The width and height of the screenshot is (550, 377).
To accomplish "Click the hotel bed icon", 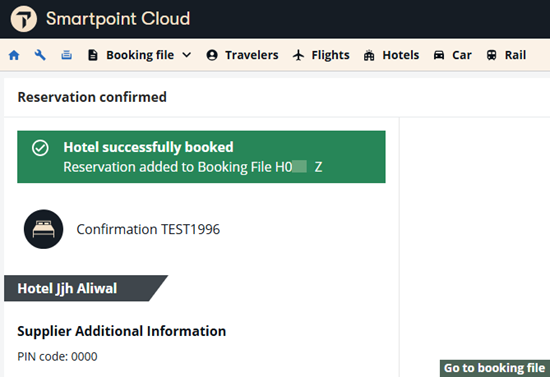I will (43, 229).
